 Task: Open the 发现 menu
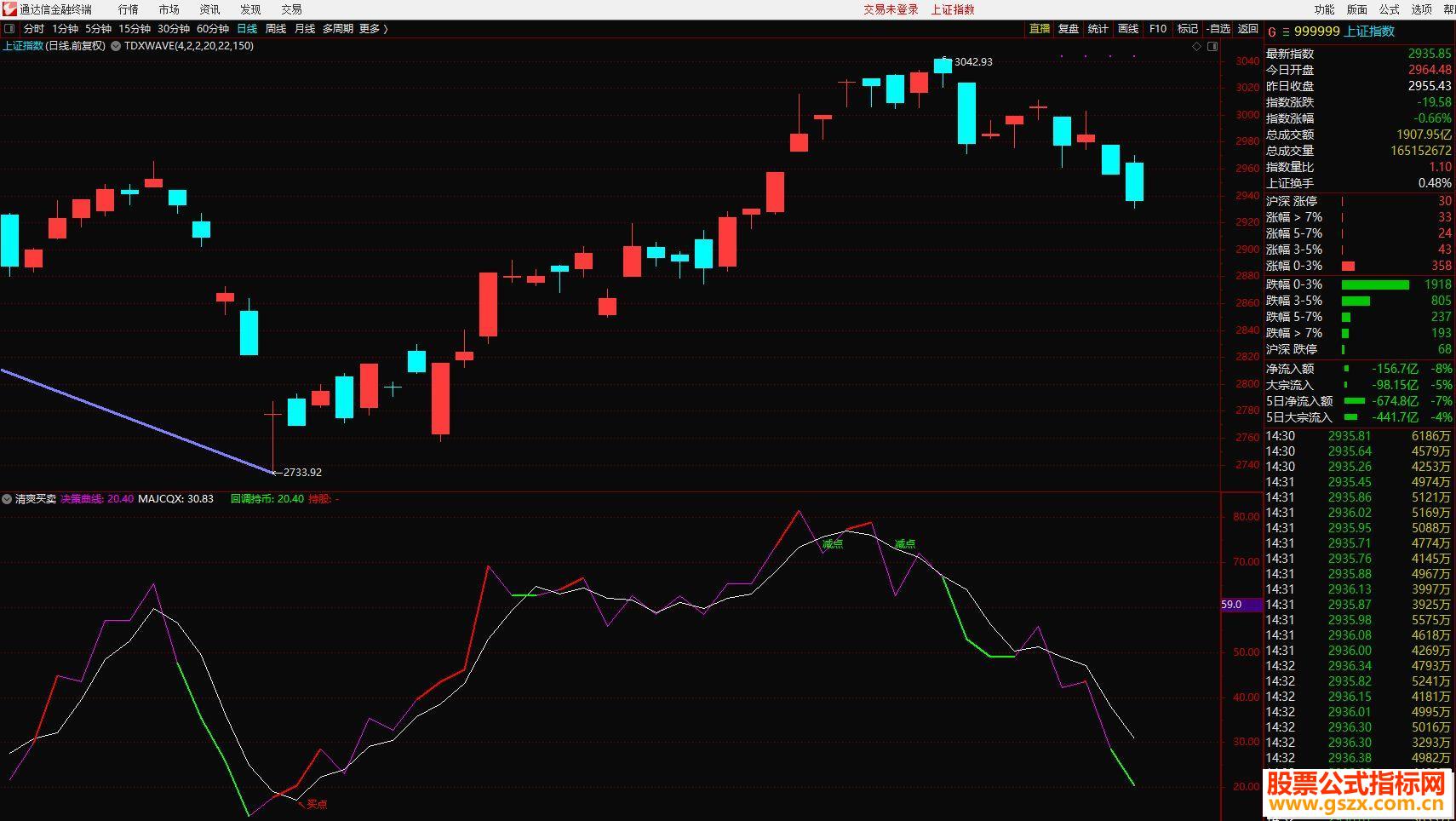click(250, 9)
